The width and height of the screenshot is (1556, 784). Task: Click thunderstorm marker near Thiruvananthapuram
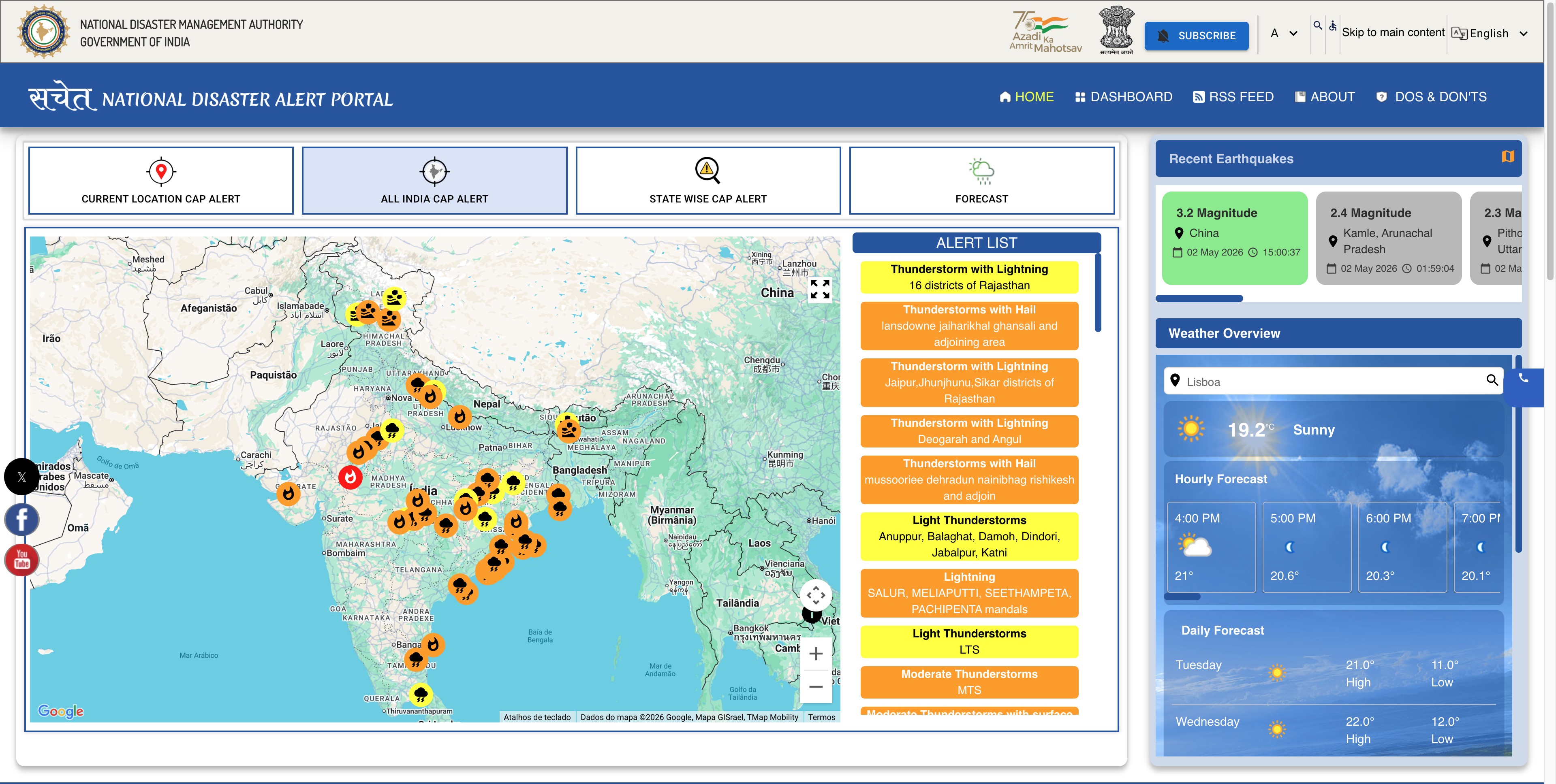pos(421,694)
